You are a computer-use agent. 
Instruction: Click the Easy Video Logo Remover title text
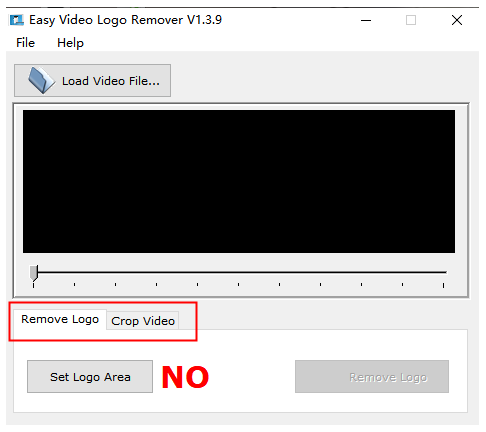(125, 20)
